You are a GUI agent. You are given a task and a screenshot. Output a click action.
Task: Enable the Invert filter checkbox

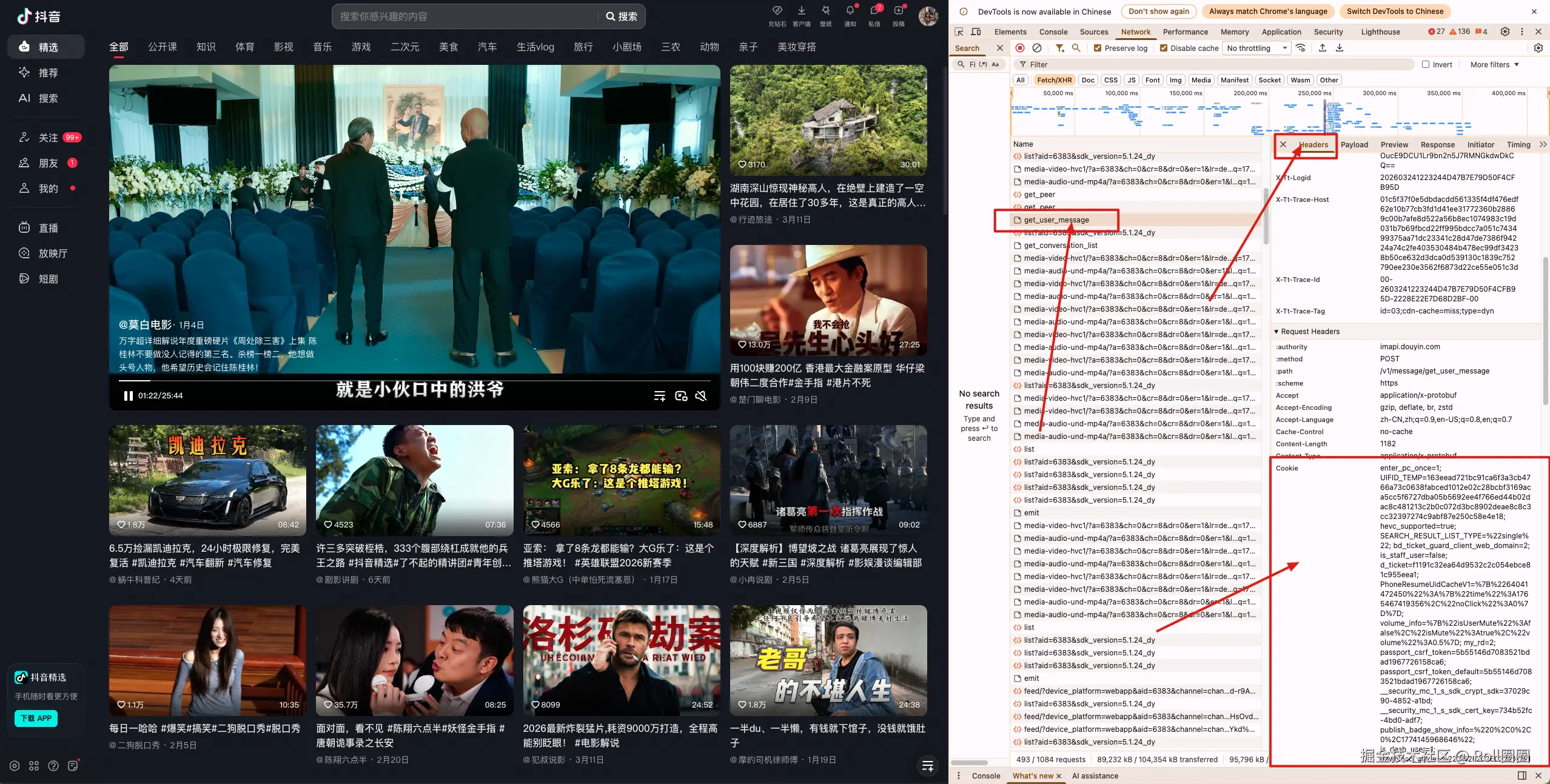pos(1426,64)
